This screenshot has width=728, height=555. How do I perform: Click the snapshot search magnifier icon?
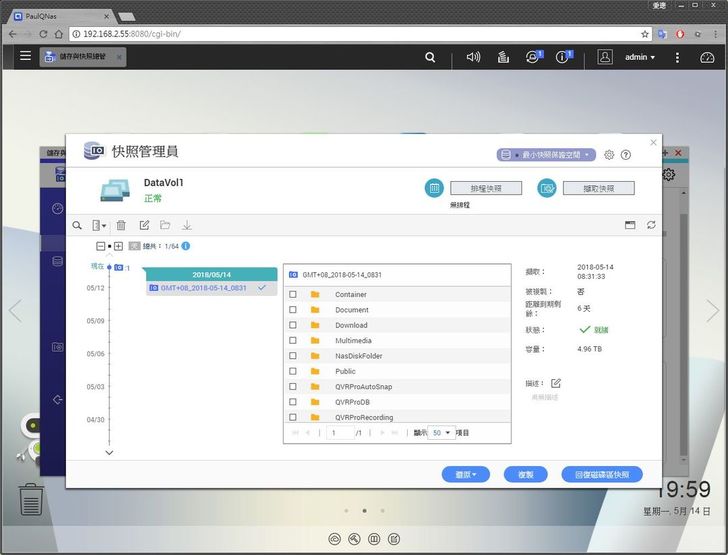click(77, 226)
